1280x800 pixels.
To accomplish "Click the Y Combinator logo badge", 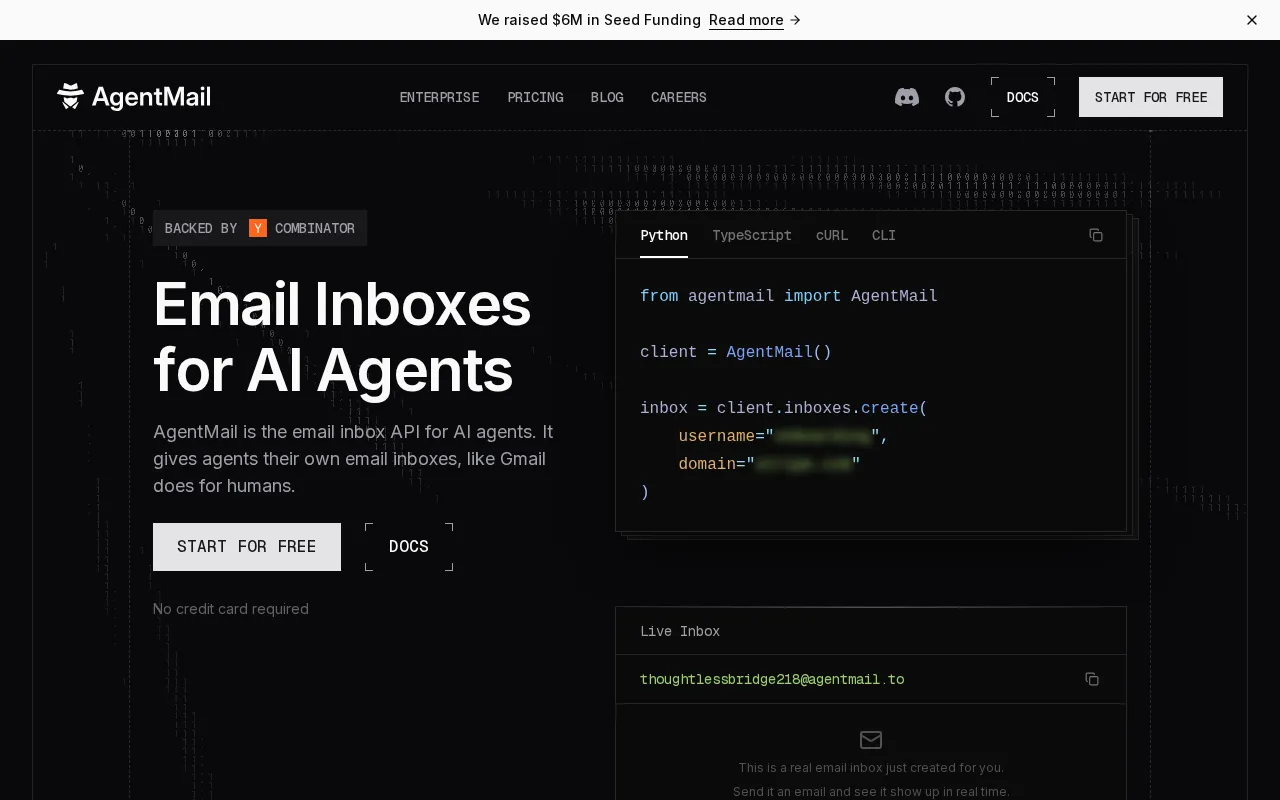I will [260, 228].
